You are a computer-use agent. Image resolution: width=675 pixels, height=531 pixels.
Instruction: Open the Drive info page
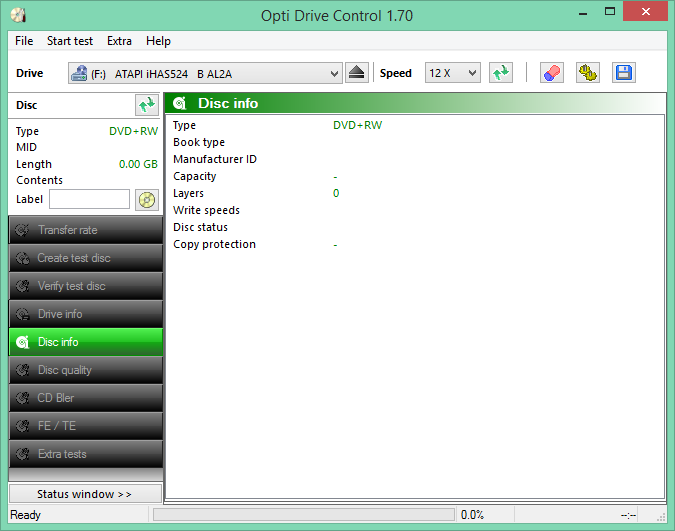pyautogui.click(x=86, y=314)
